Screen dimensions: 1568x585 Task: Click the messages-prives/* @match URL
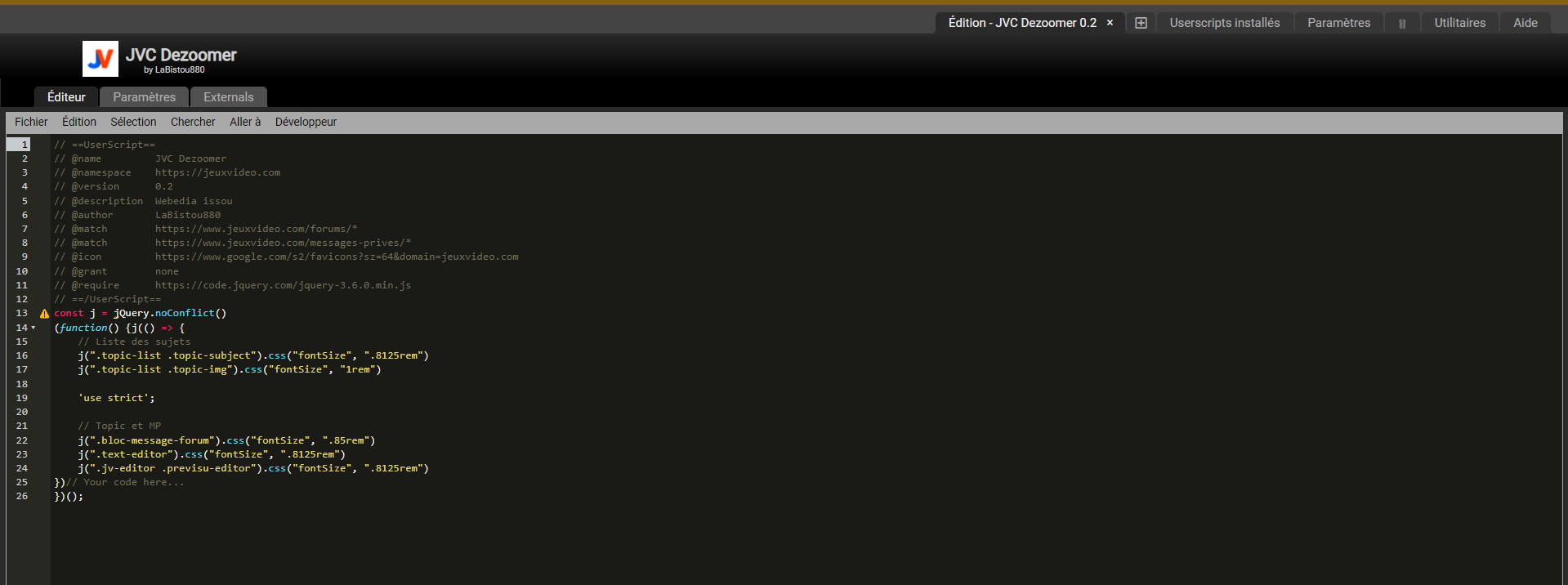[x=283, y=243]
